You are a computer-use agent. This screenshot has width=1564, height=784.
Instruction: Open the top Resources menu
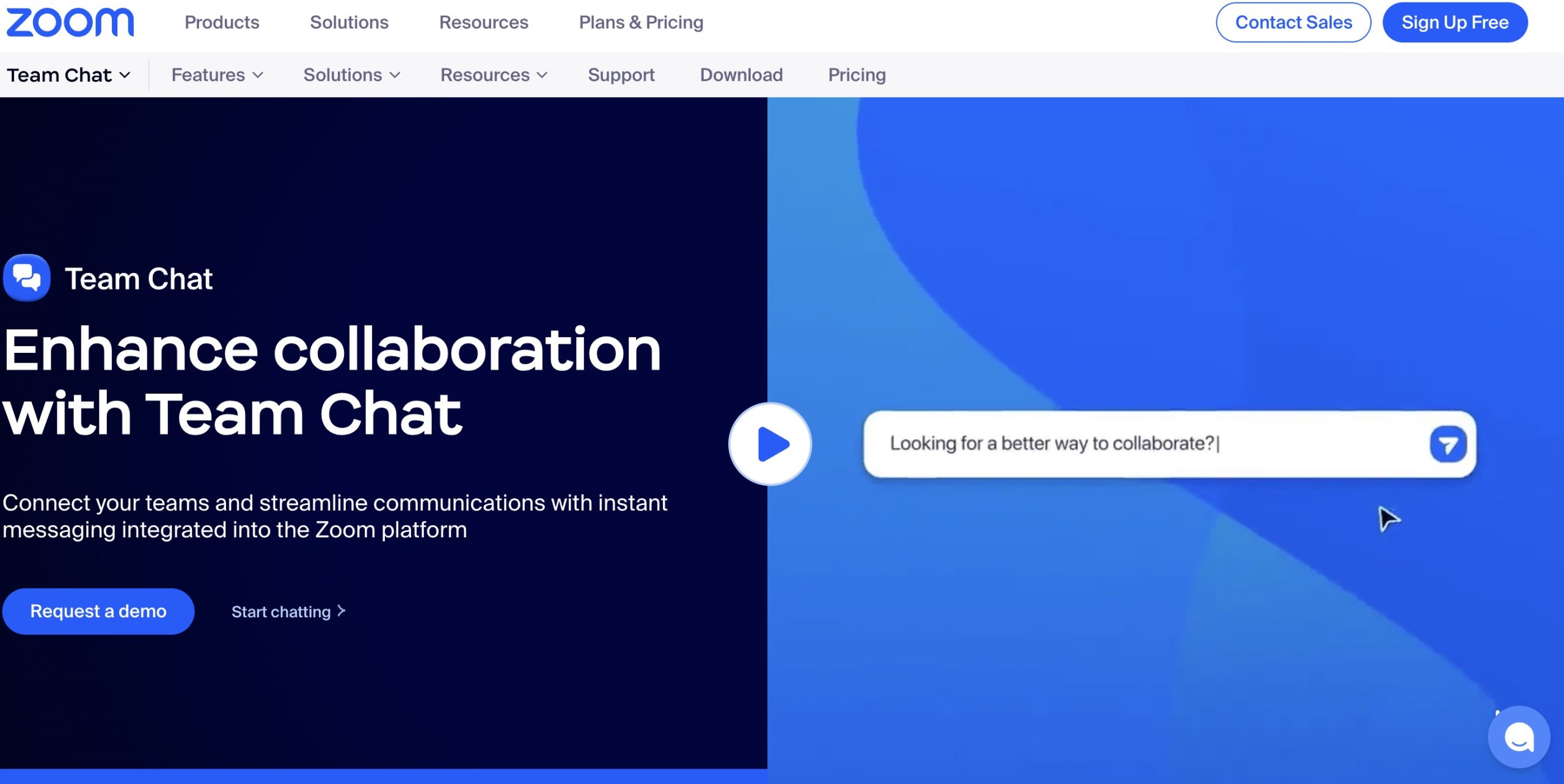(x=484, y=23)
